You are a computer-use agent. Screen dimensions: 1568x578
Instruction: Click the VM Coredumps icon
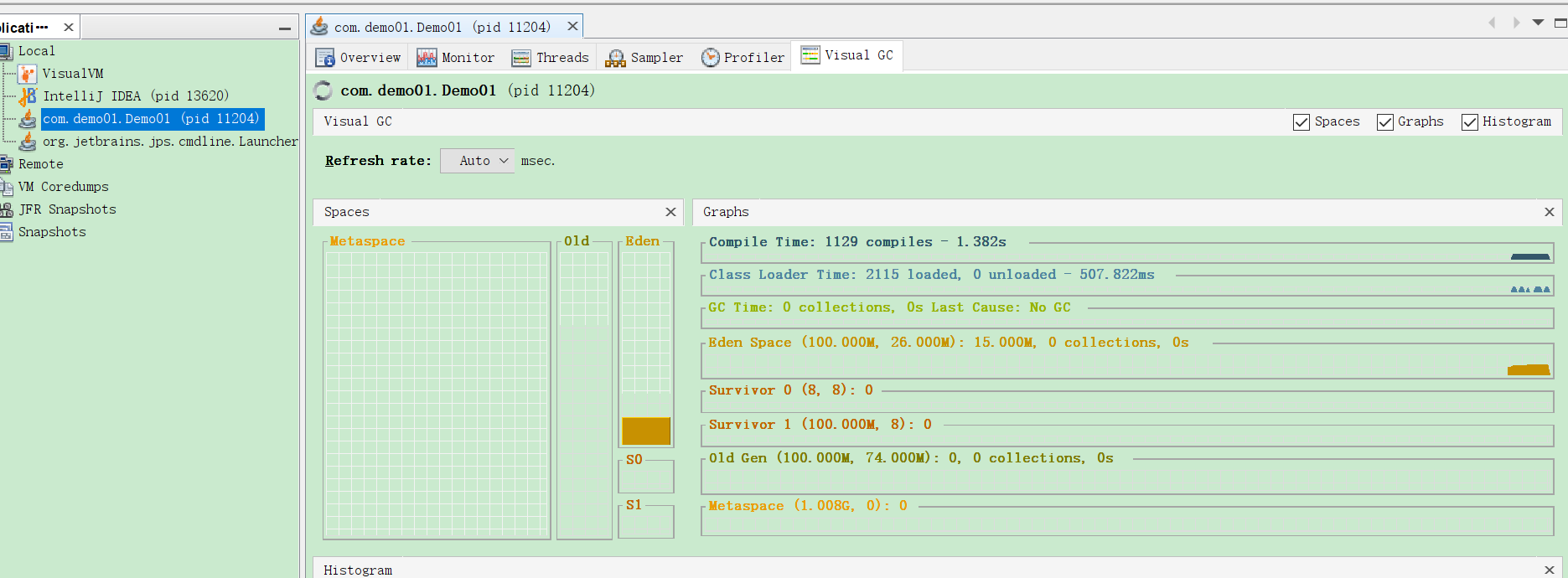(7, 187)
